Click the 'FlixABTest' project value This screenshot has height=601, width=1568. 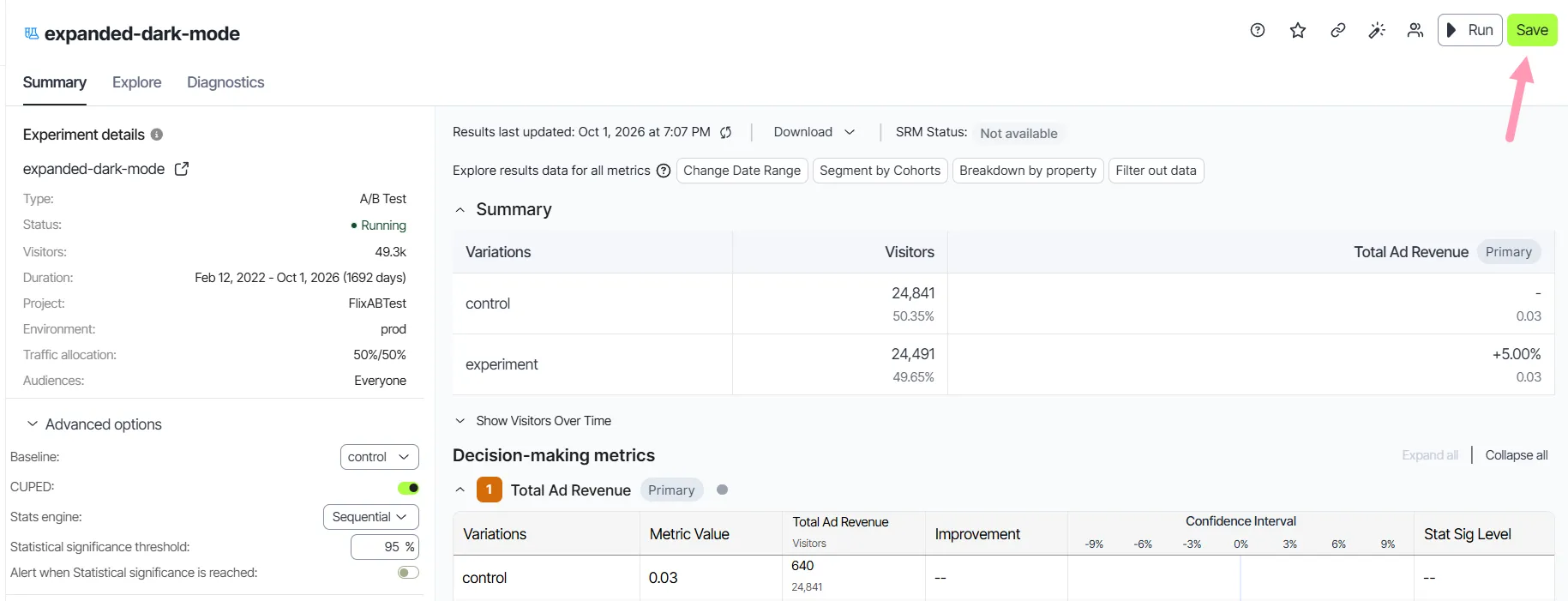(x=377, y=304)
